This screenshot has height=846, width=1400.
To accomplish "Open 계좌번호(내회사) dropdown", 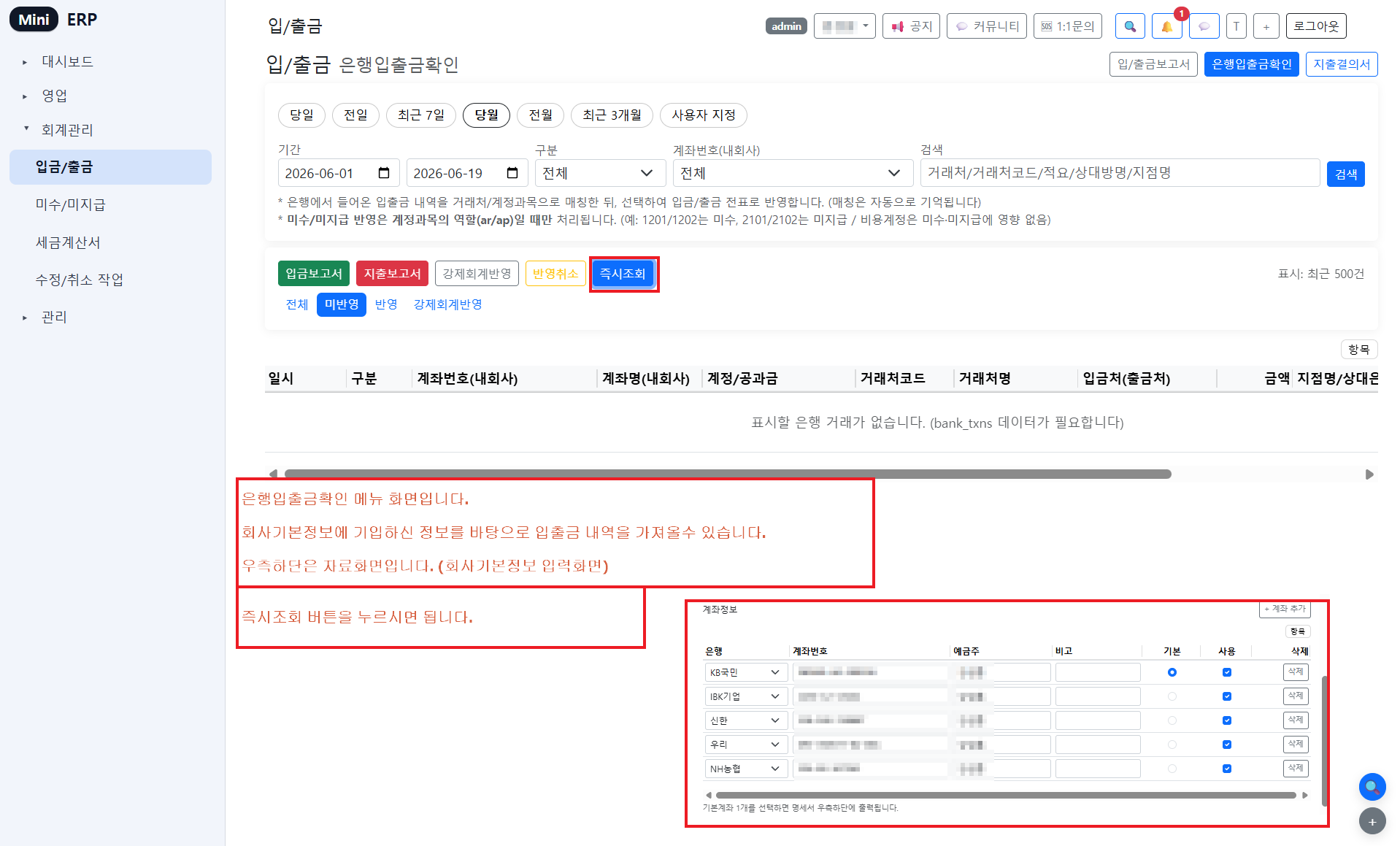I will point(793,173).
